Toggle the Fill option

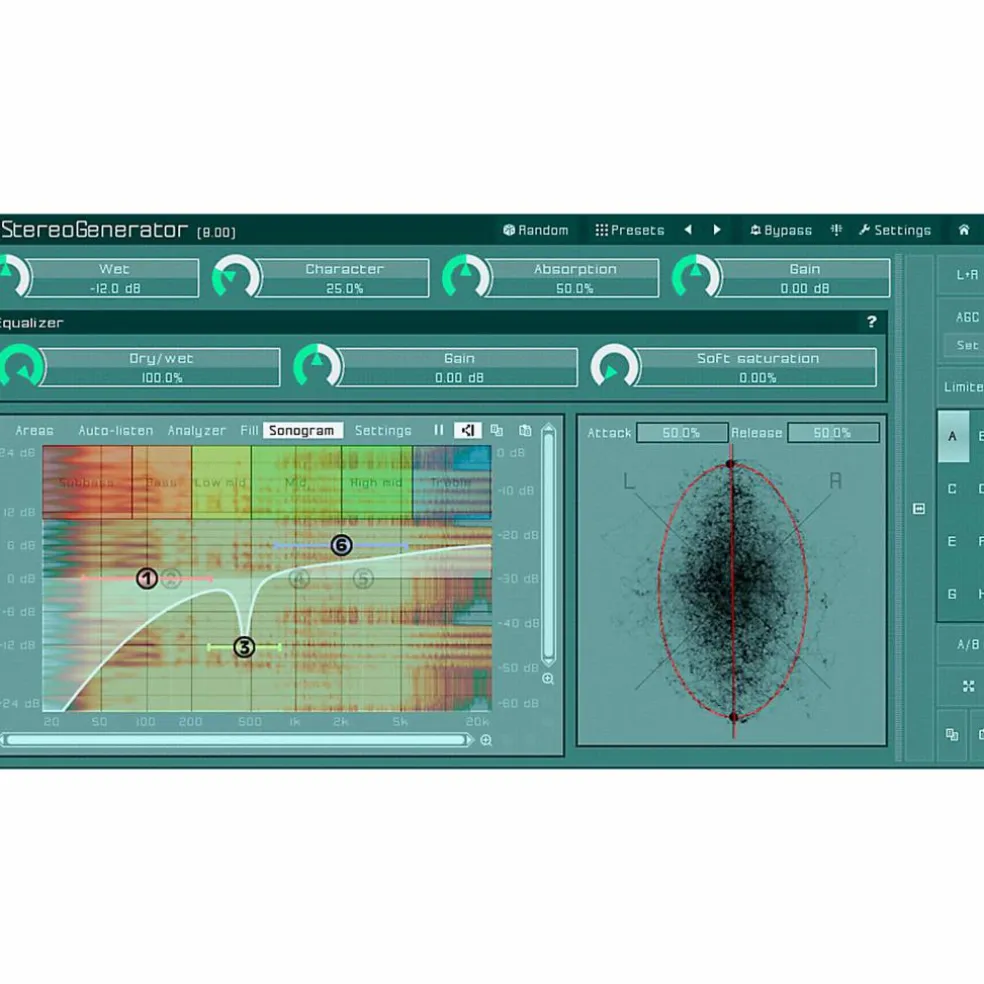tap(249, 430)
